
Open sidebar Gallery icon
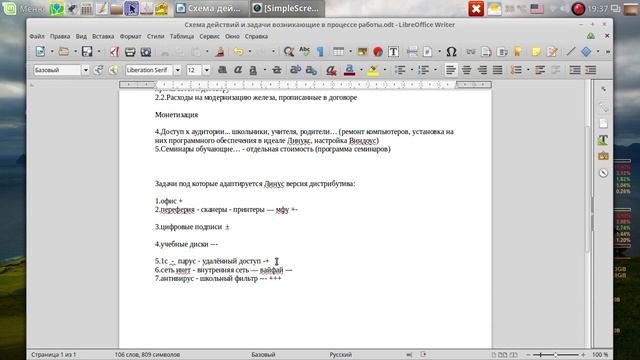point(603,156)
